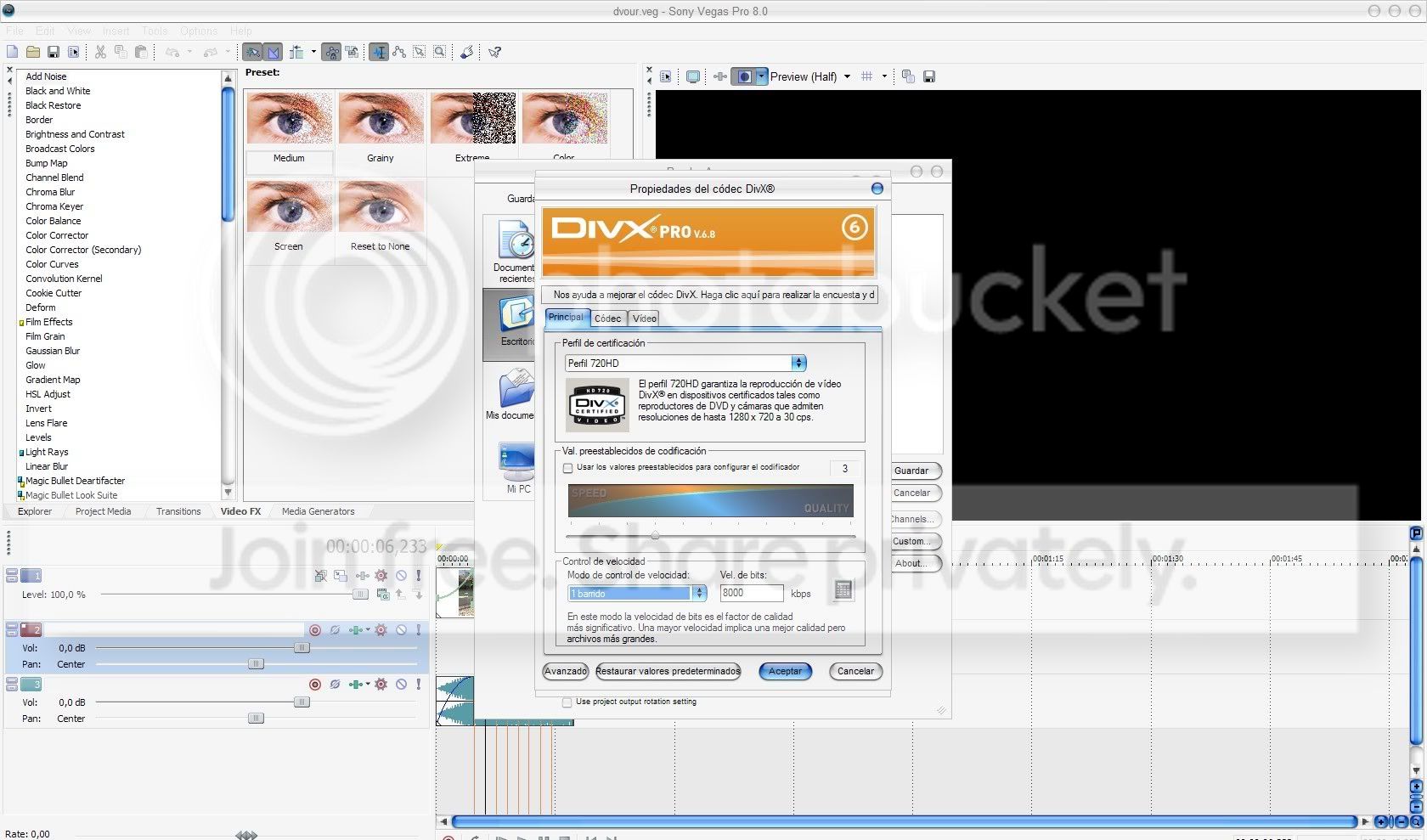Arm audio track 3 for recording
The height and width of the screenshot is (840, 1427).
[x=315, y=685]
